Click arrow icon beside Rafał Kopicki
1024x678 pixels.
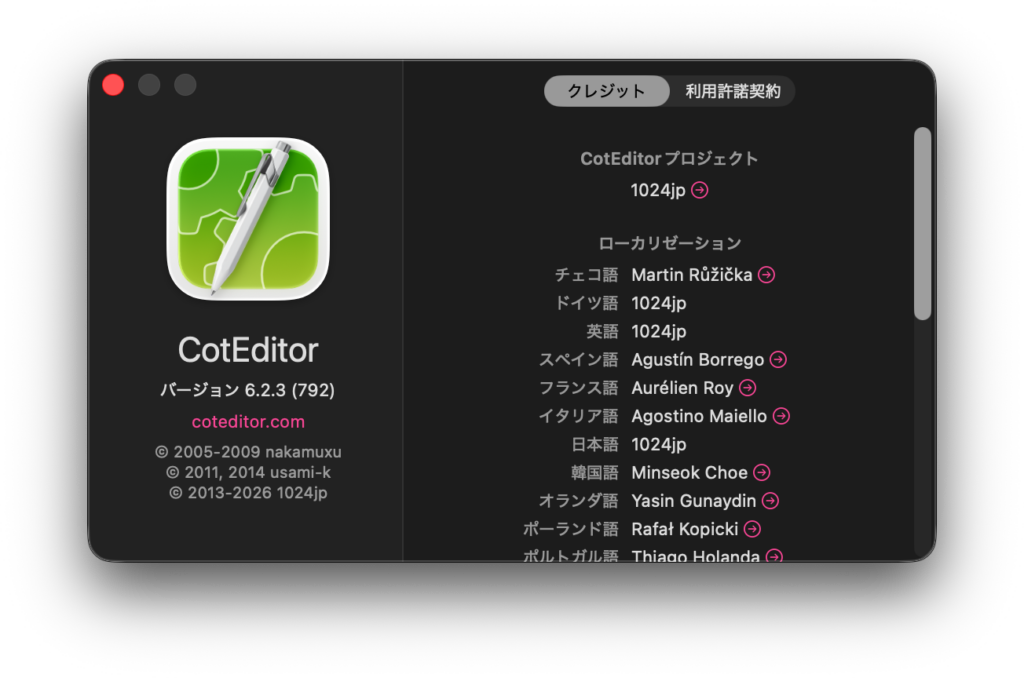(x=752, y=529)
